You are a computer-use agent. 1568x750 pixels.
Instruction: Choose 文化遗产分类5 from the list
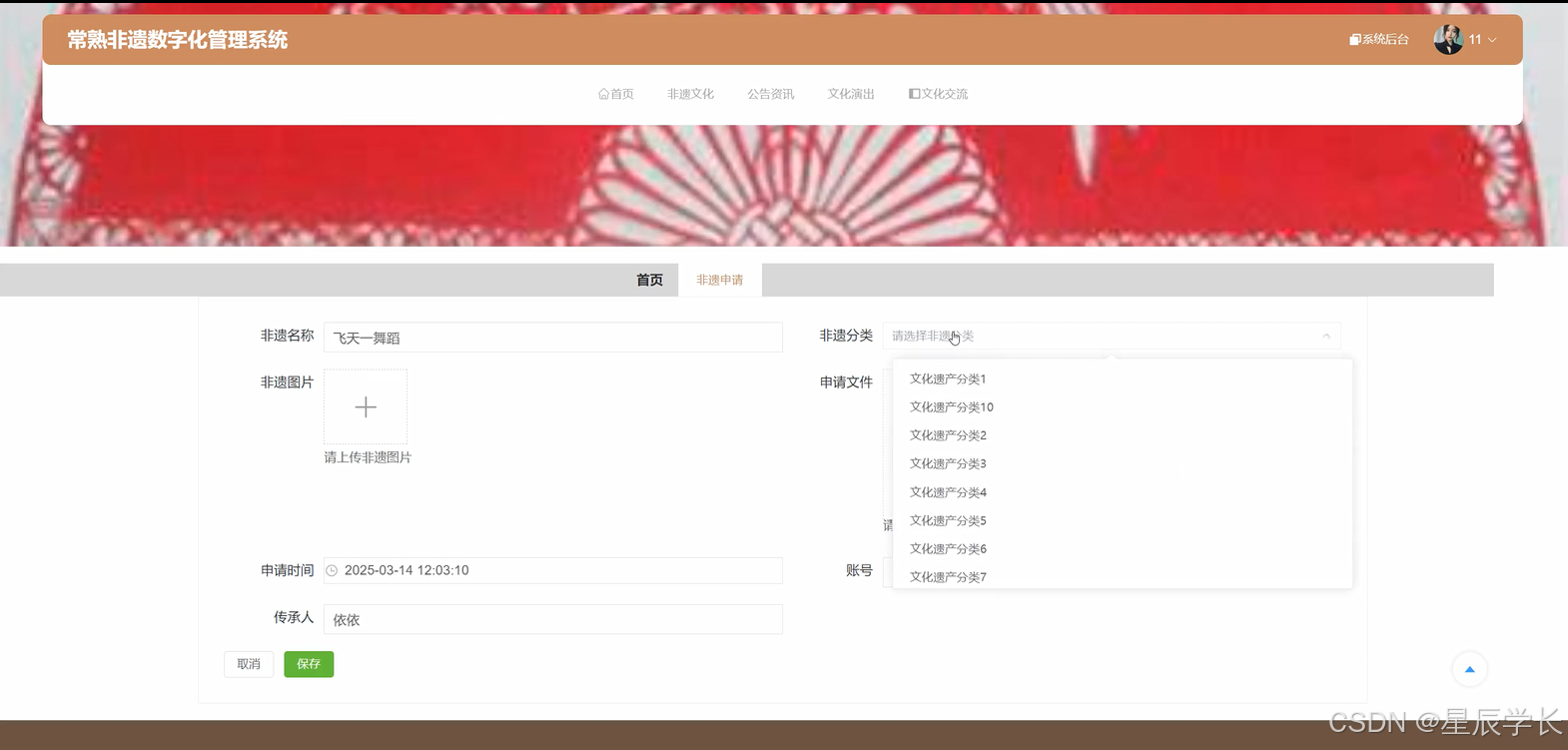[x=1123, y=520]
